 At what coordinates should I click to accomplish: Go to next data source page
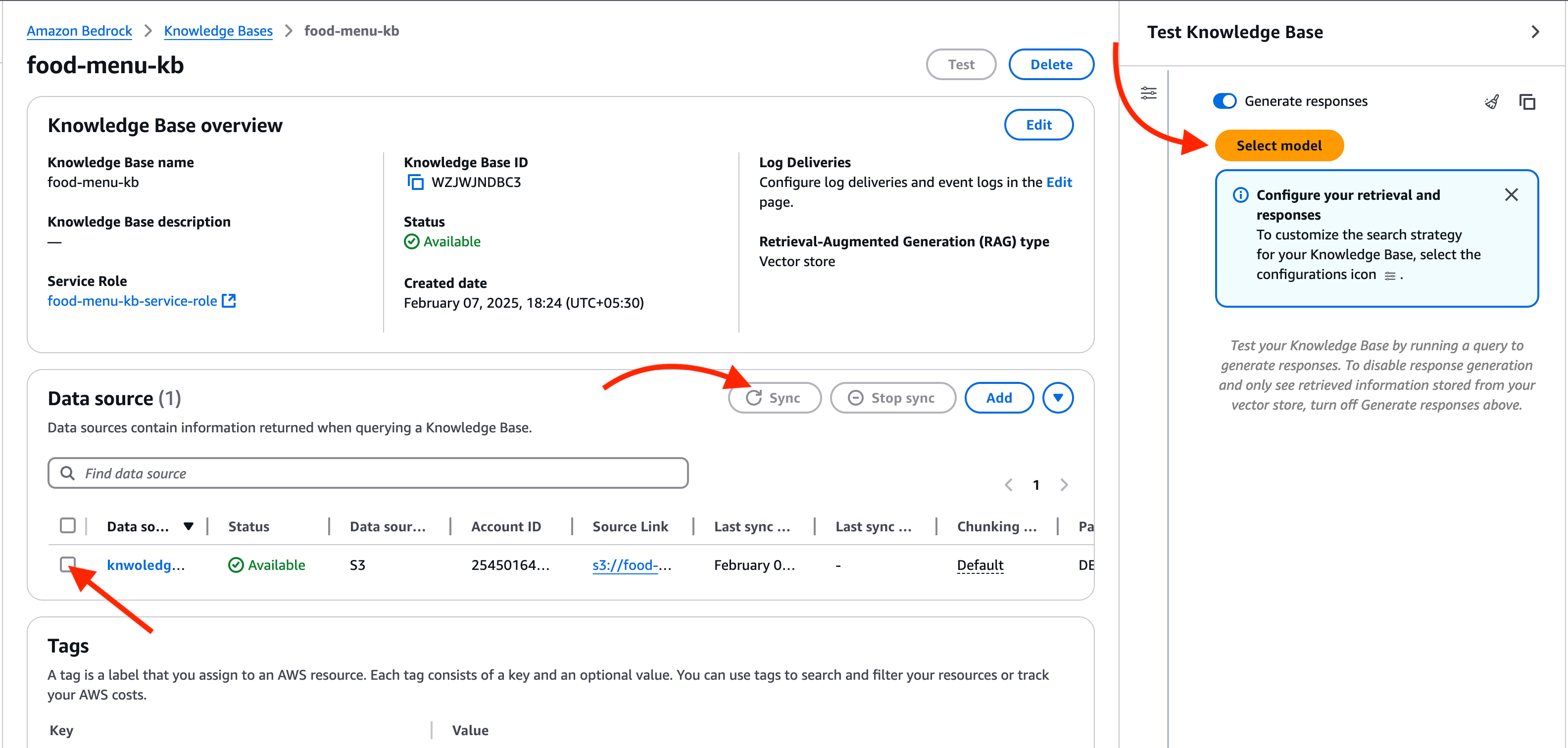click(1063, 484)
